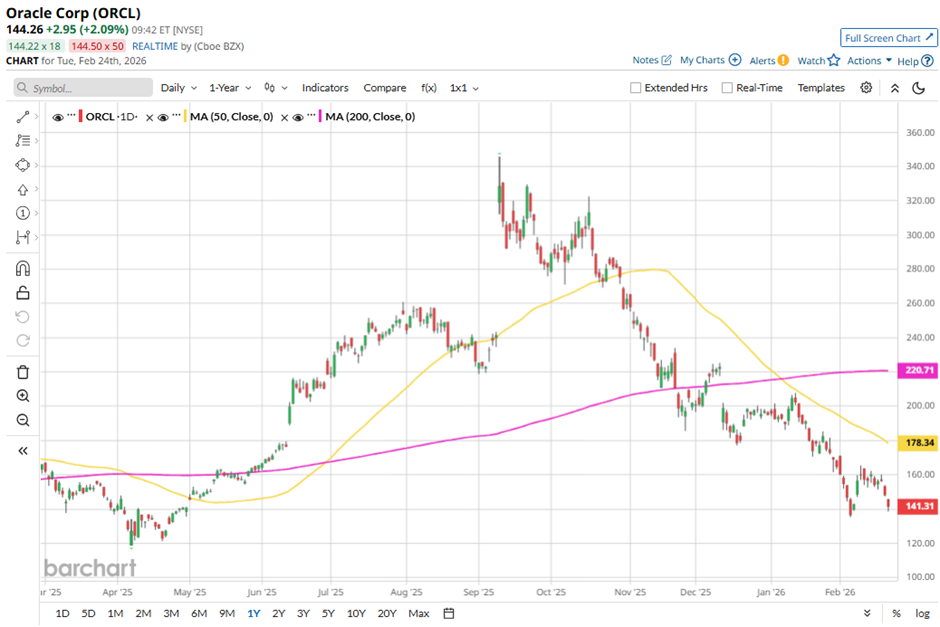
Task: Open the My Charts link
Action: (709, 61)
